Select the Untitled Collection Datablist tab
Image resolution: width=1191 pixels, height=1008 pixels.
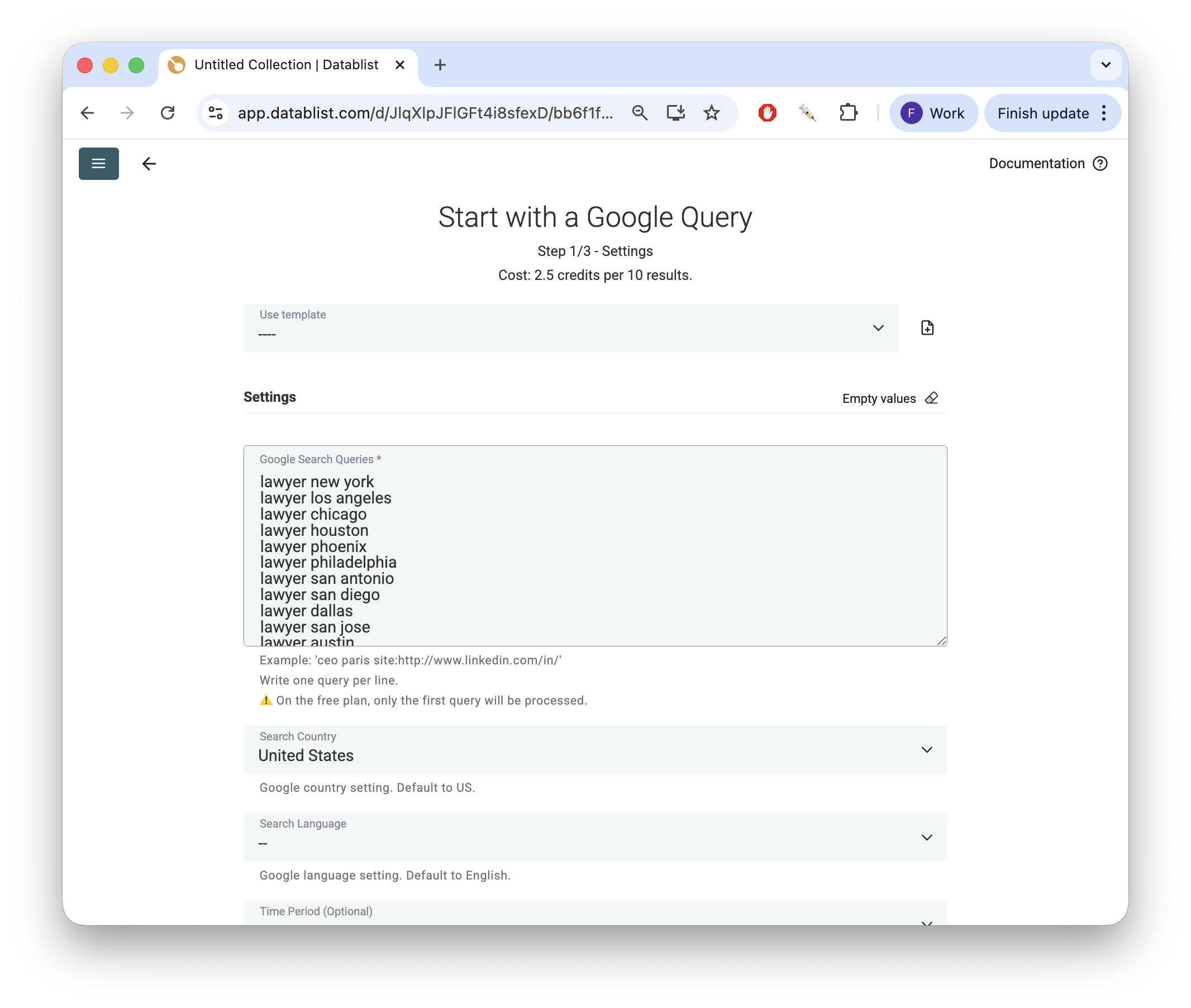(x=285, y=65)
